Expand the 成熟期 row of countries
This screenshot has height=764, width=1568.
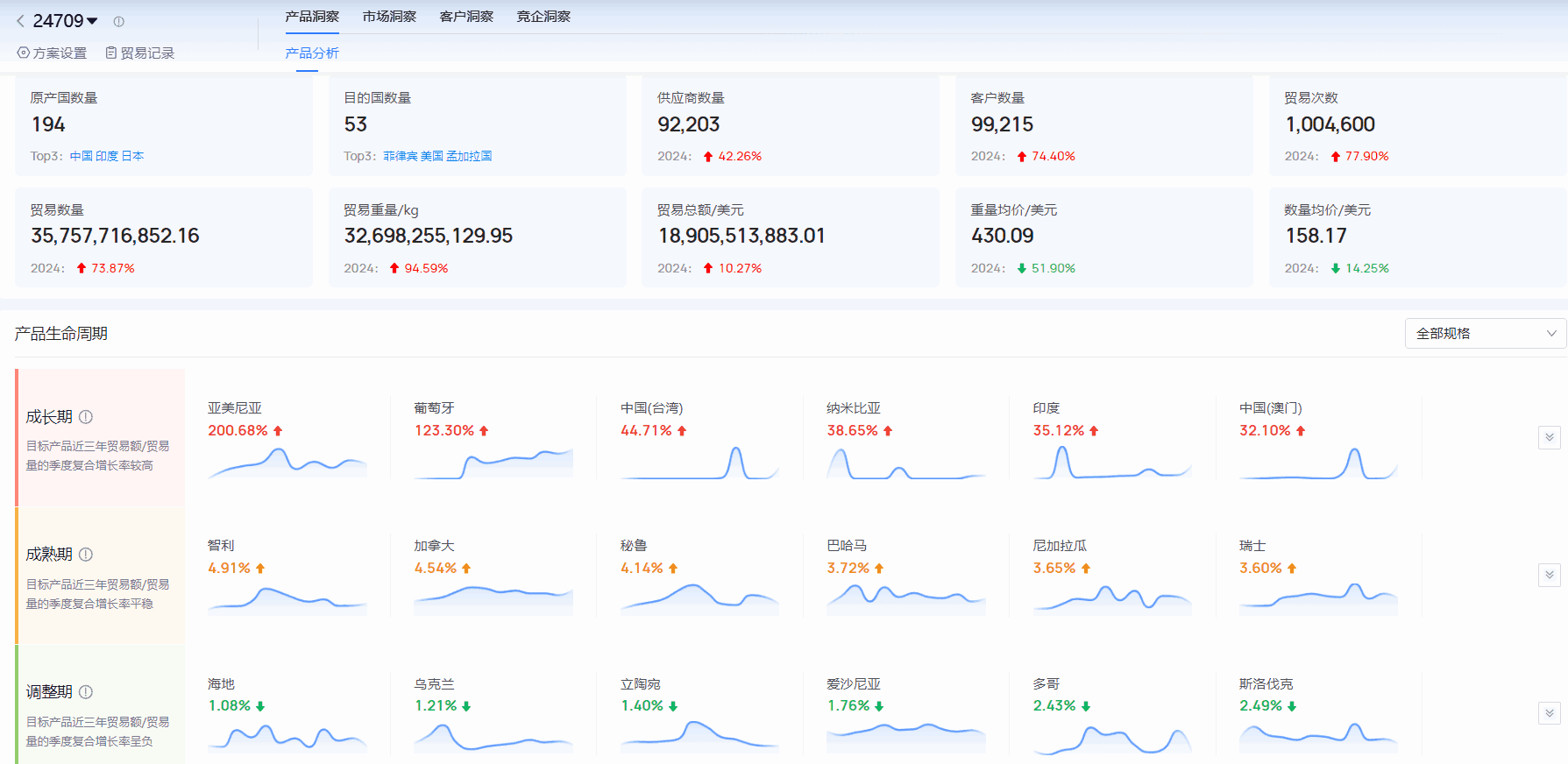click(x=1549, y=575)
